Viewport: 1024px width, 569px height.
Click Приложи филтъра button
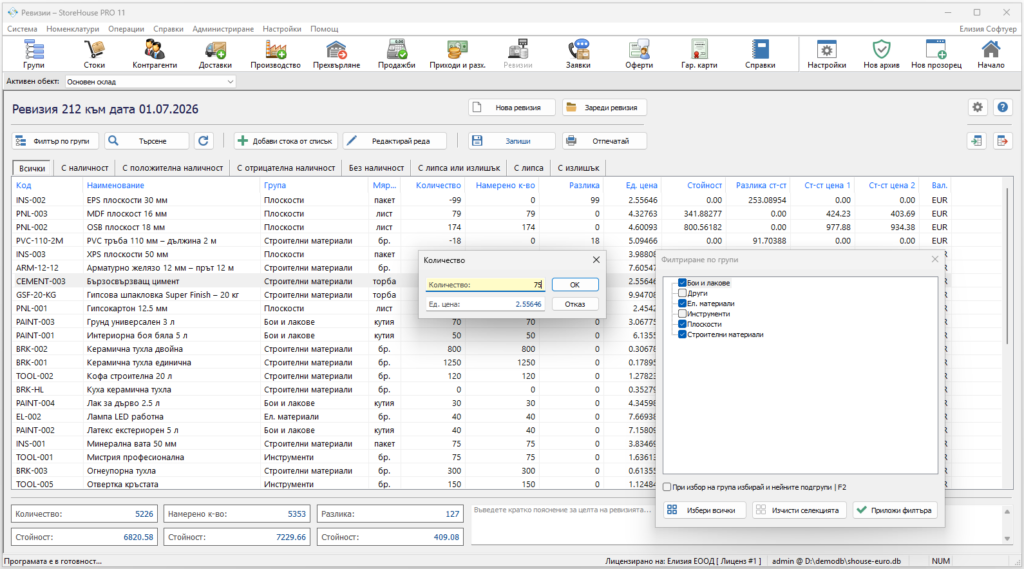click(x=895, y=510)
